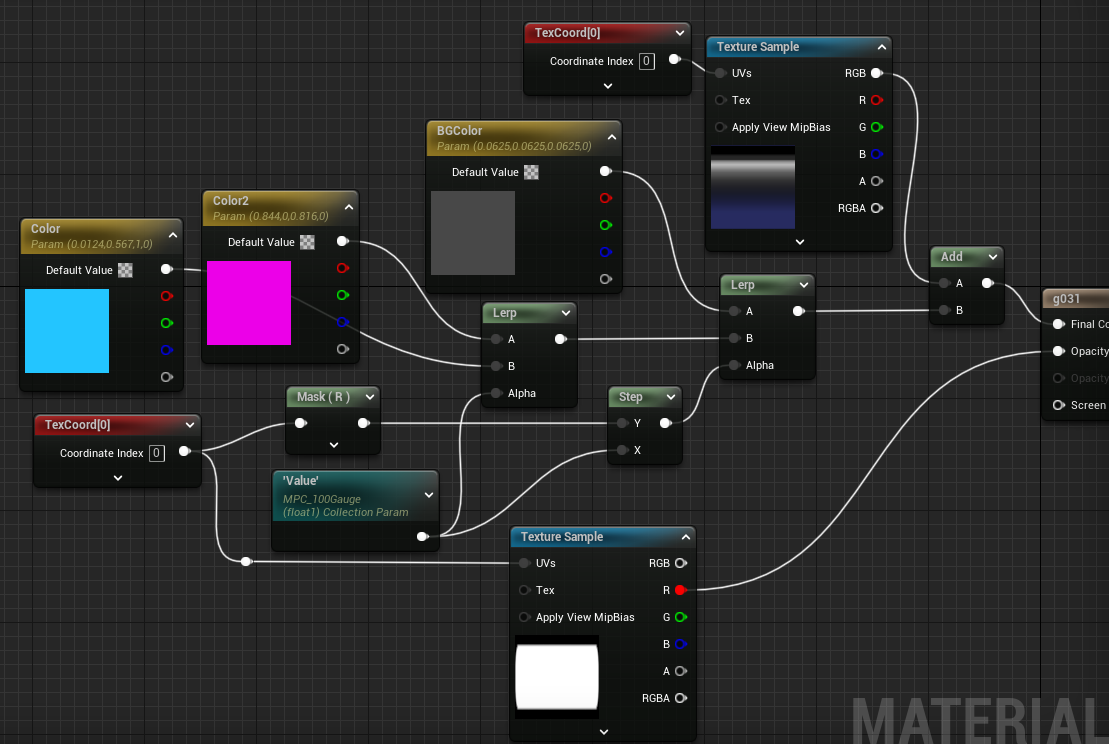Click the Screen pin on g031 node

(1059, 405)
